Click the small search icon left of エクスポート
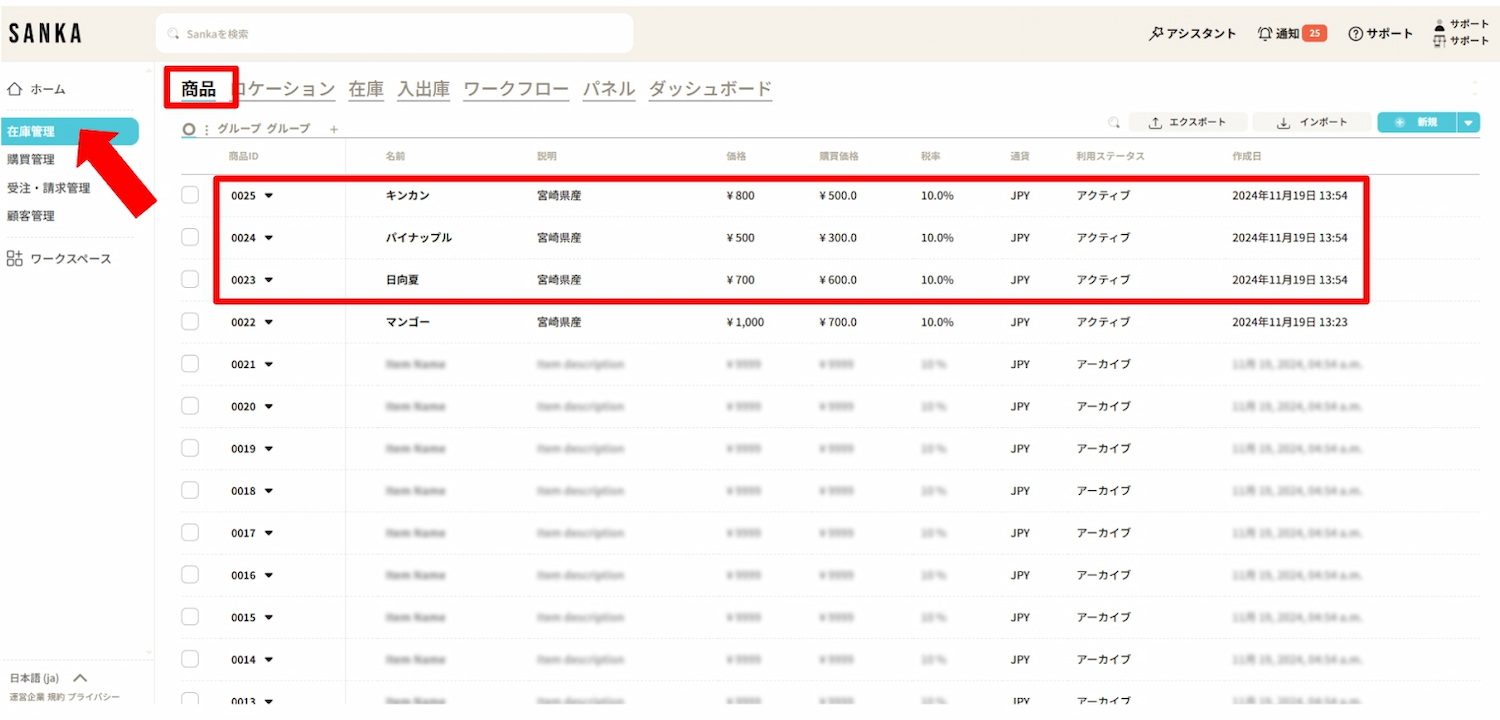This screenshot has height=720, width=1500. click(x=1114, y=123)
